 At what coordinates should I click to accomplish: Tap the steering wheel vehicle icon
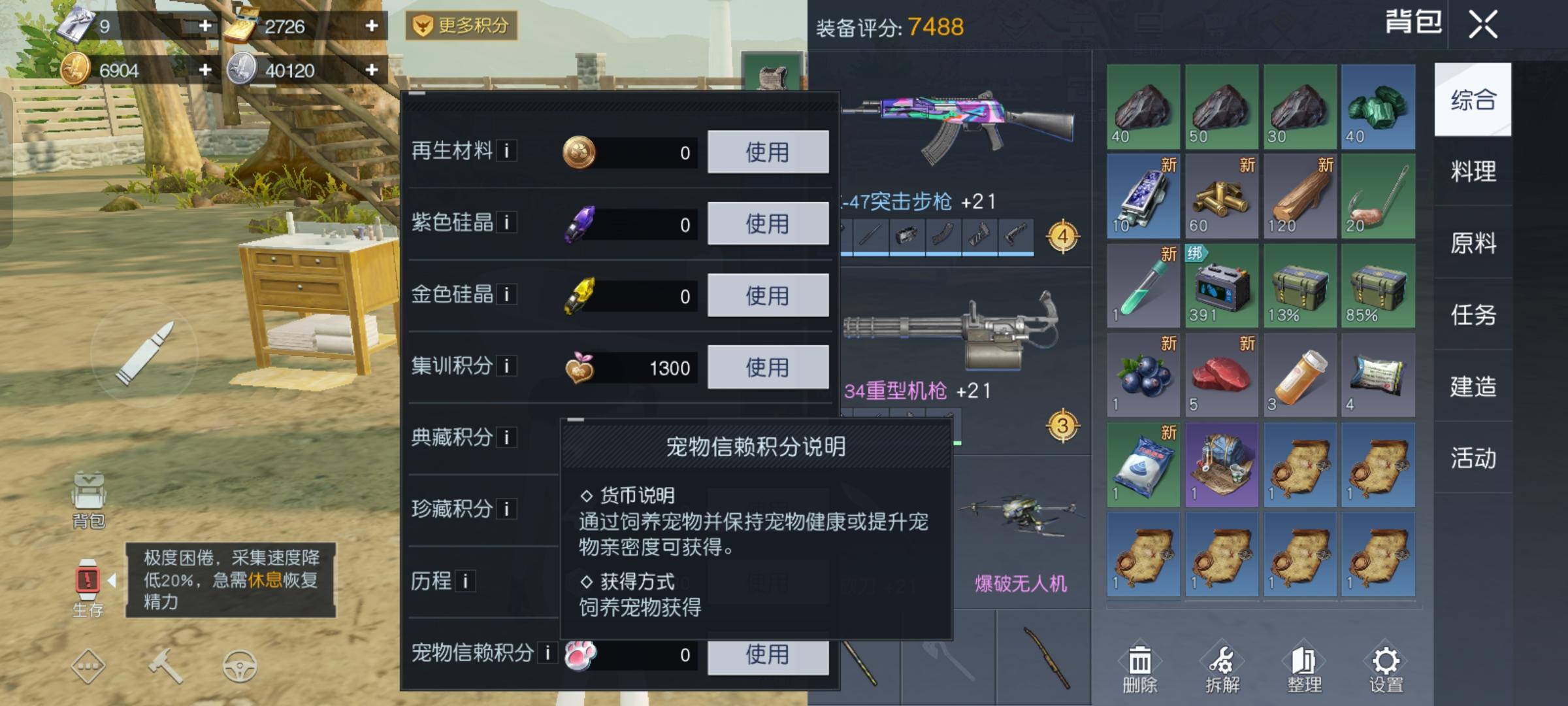(x=240, y=666)
